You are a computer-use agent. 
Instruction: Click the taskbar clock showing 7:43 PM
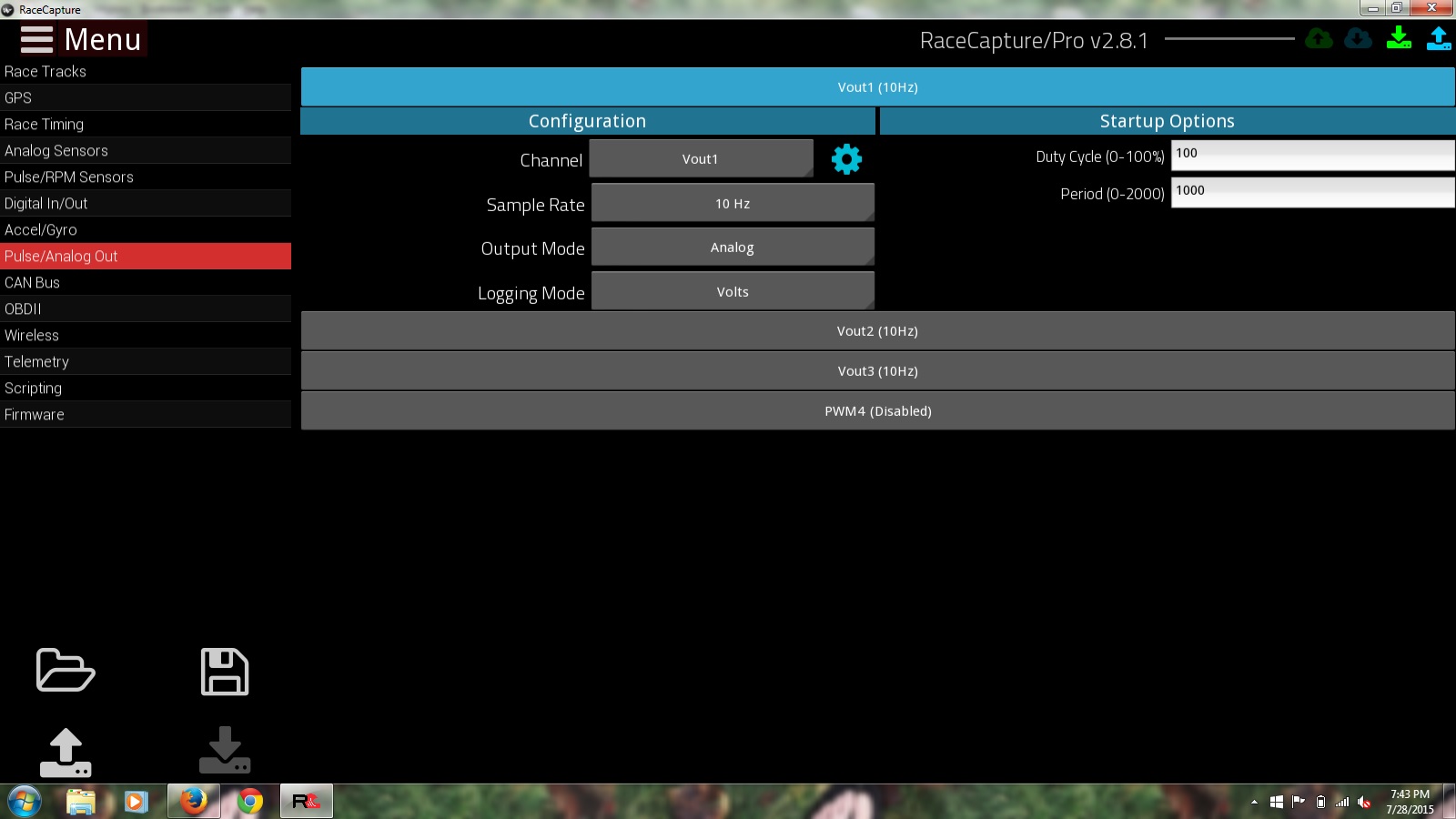1410,802
